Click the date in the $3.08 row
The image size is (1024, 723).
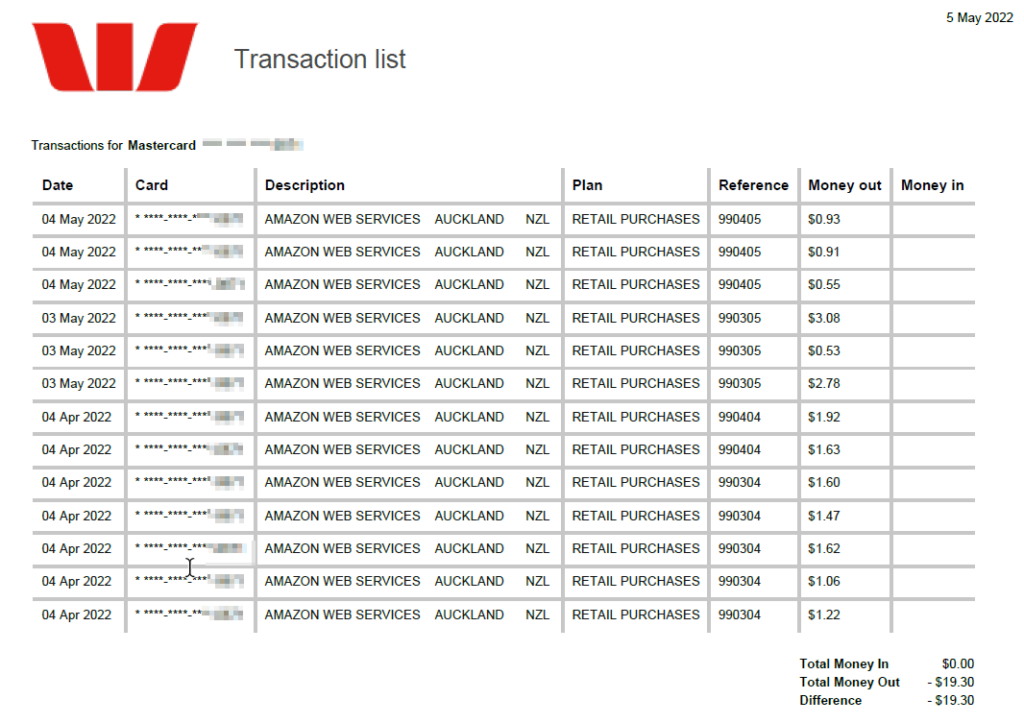point(78,318)
